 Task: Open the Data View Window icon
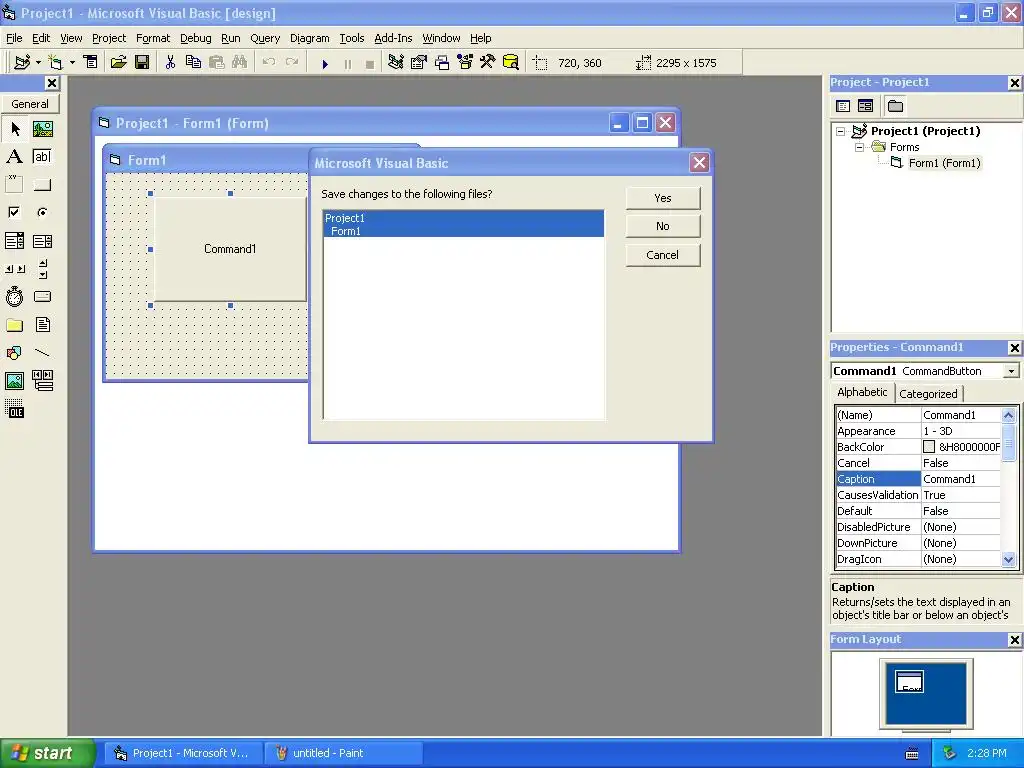(x=511, y=63)
